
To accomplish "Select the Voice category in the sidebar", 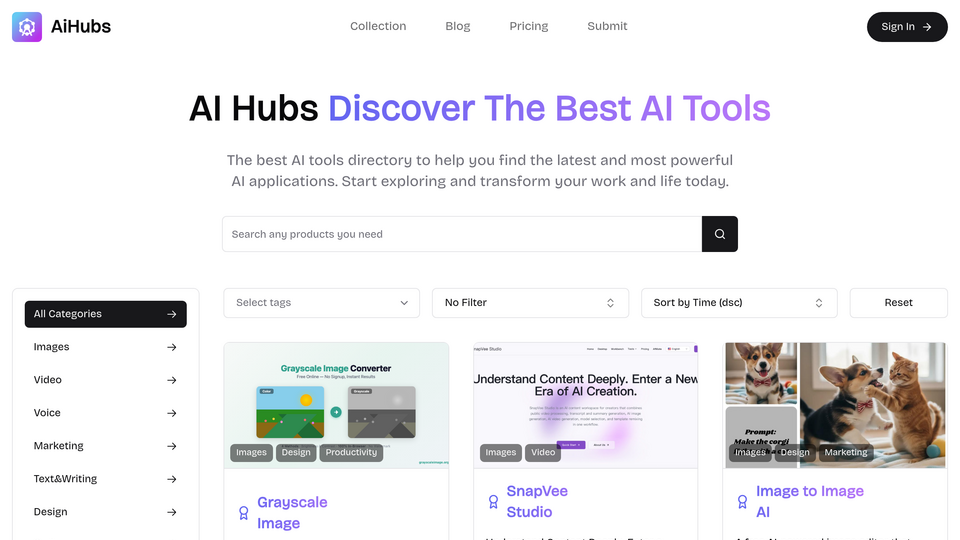I will tap(106, 413).
